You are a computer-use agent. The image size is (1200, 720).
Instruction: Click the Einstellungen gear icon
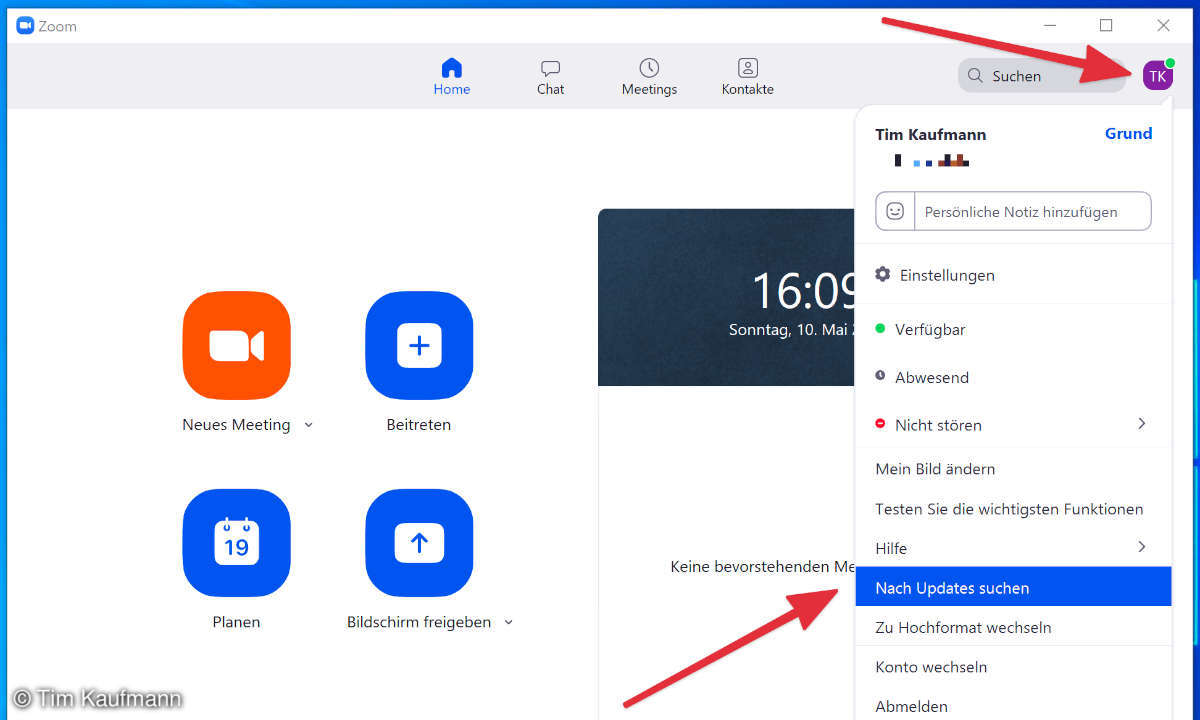[882, 274]
